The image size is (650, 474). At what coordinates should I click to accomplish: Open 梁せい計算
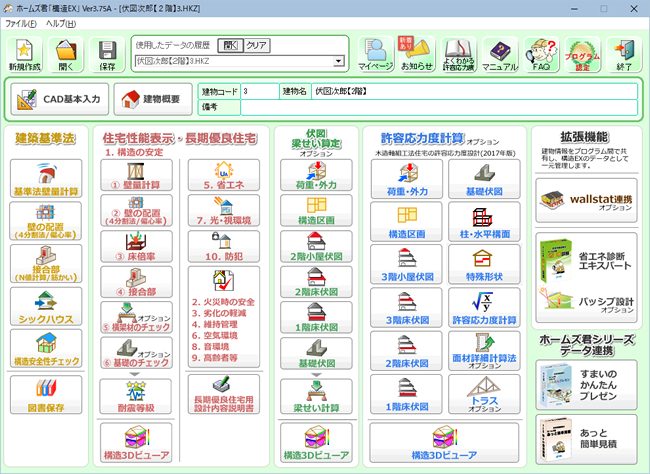(316, 396)
